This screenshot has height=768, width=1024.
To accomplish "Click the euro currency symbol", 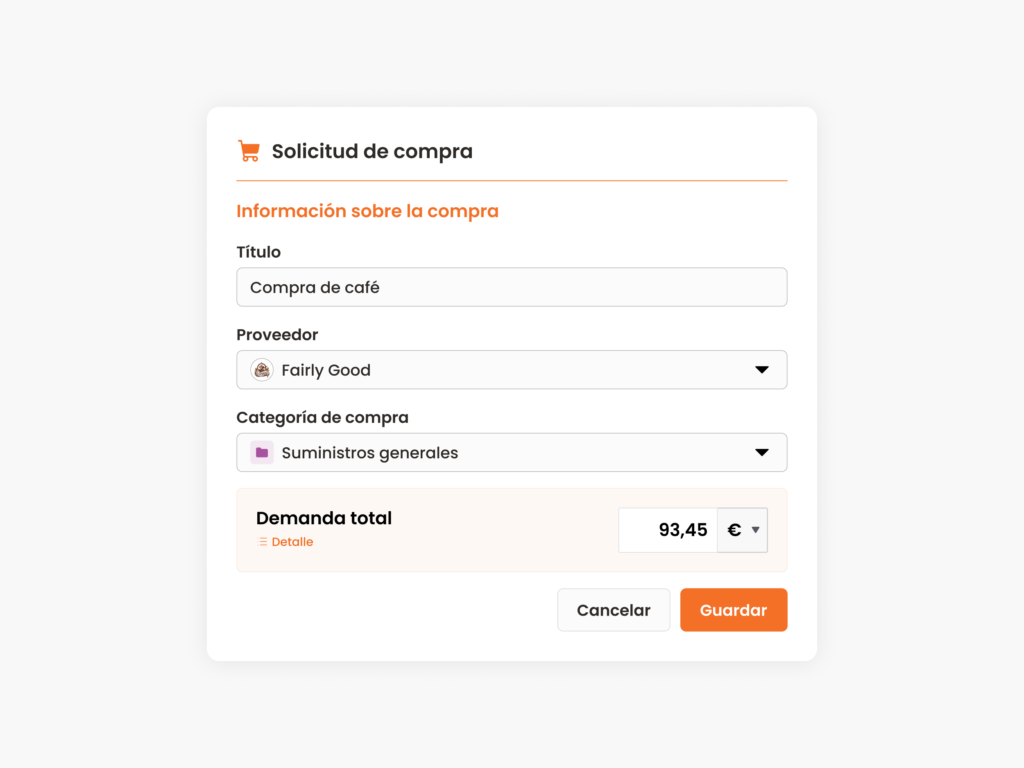I will [734, 530].
